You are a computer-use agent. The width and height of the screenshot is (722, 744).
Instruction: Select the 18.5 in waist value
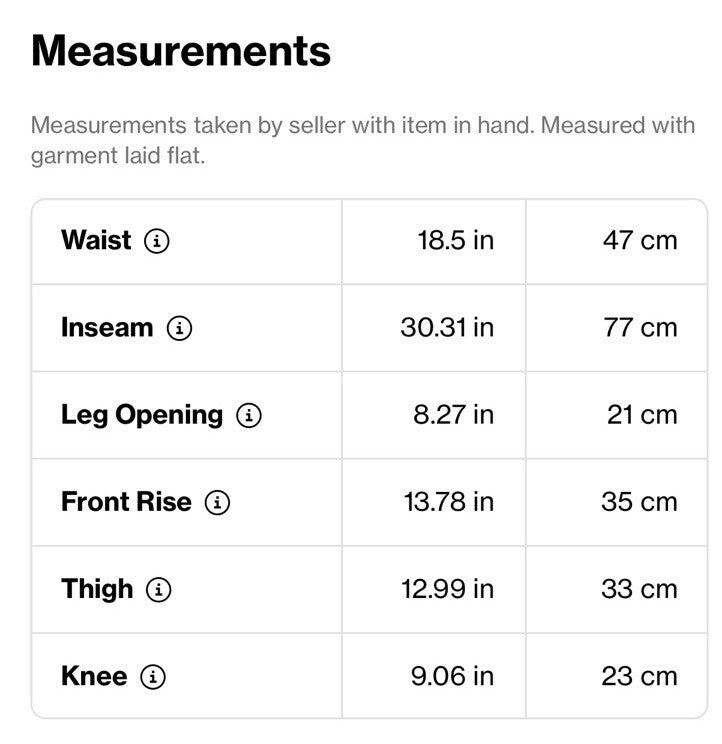(x=456, y=241)
